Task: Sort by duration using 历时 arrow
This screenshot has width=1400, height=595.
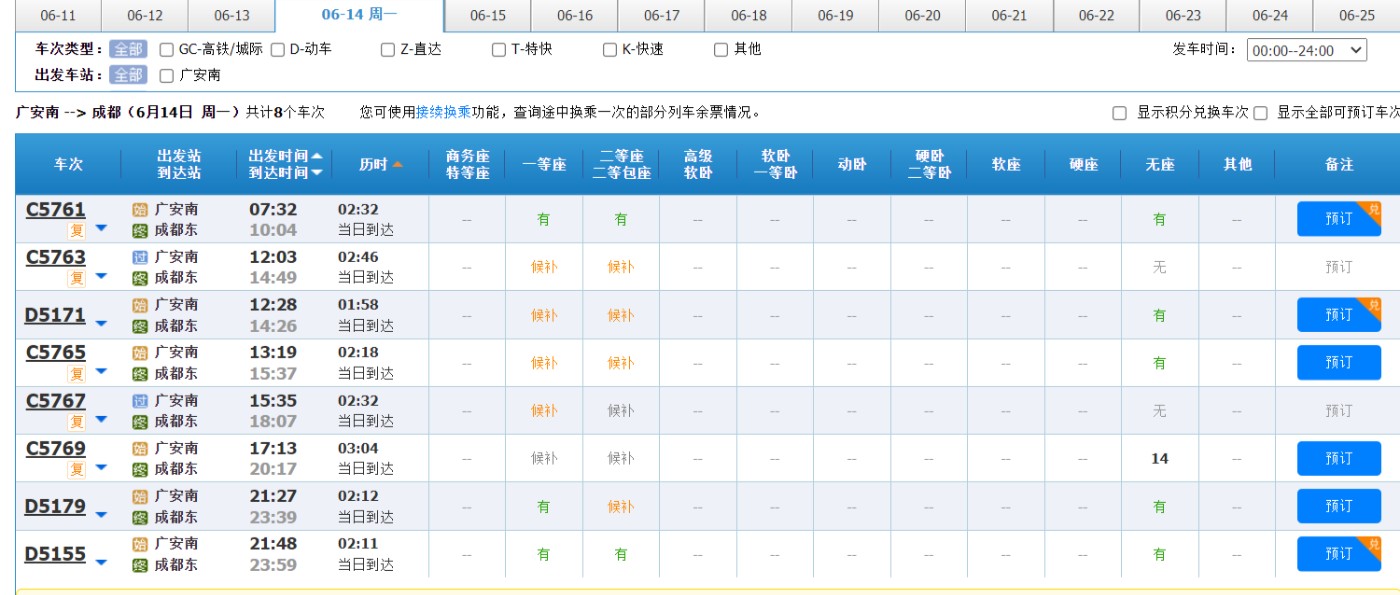Action: (397, 164)
